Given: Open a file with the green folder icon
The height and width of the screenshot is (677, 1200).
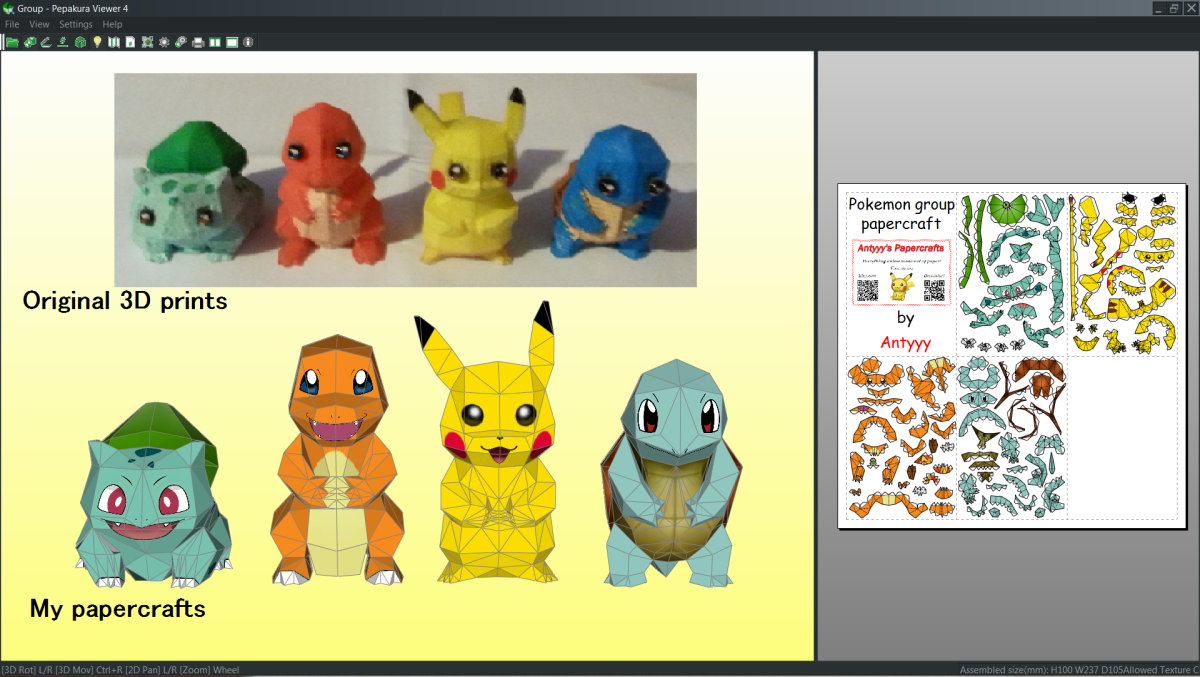Looking at the screenshot, I should [12, 42].
